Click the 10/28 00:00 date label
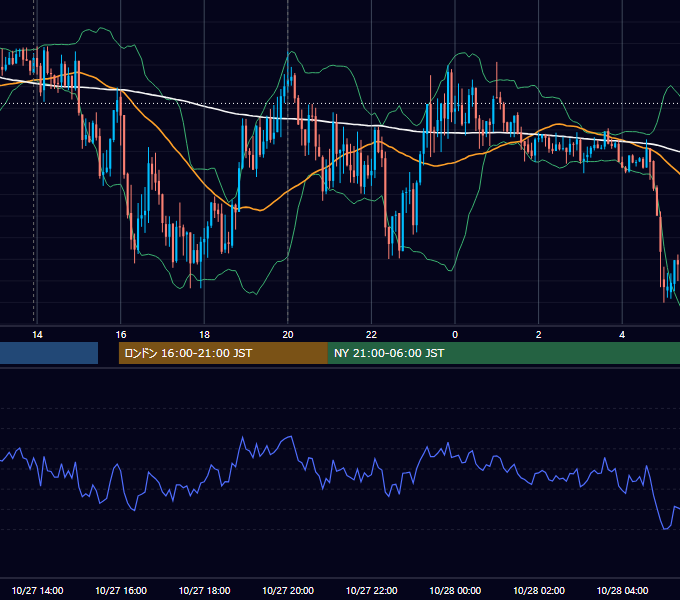Viewport: 680px width, 600px height. point(455,590)
